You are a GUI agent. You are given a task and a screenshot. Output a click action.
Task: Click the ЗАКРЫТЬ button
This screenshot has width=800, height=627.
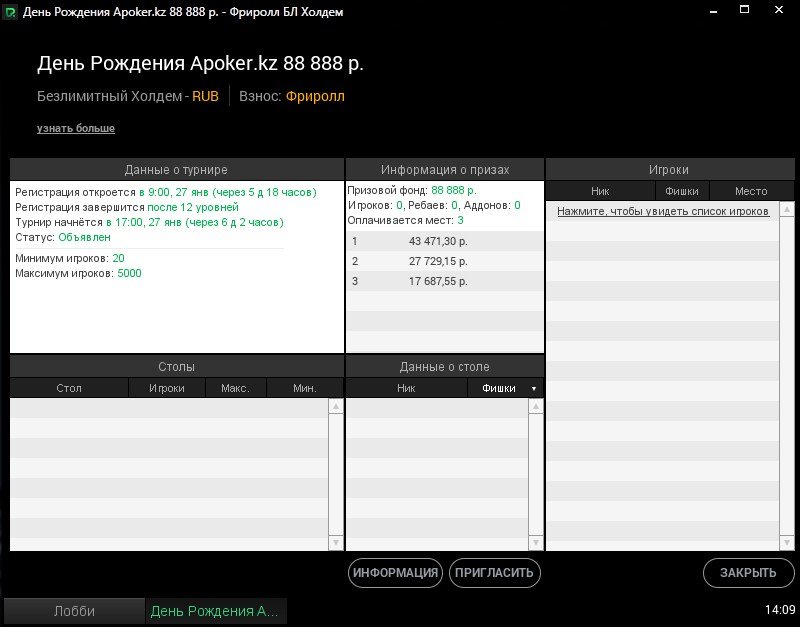point(749,573)
